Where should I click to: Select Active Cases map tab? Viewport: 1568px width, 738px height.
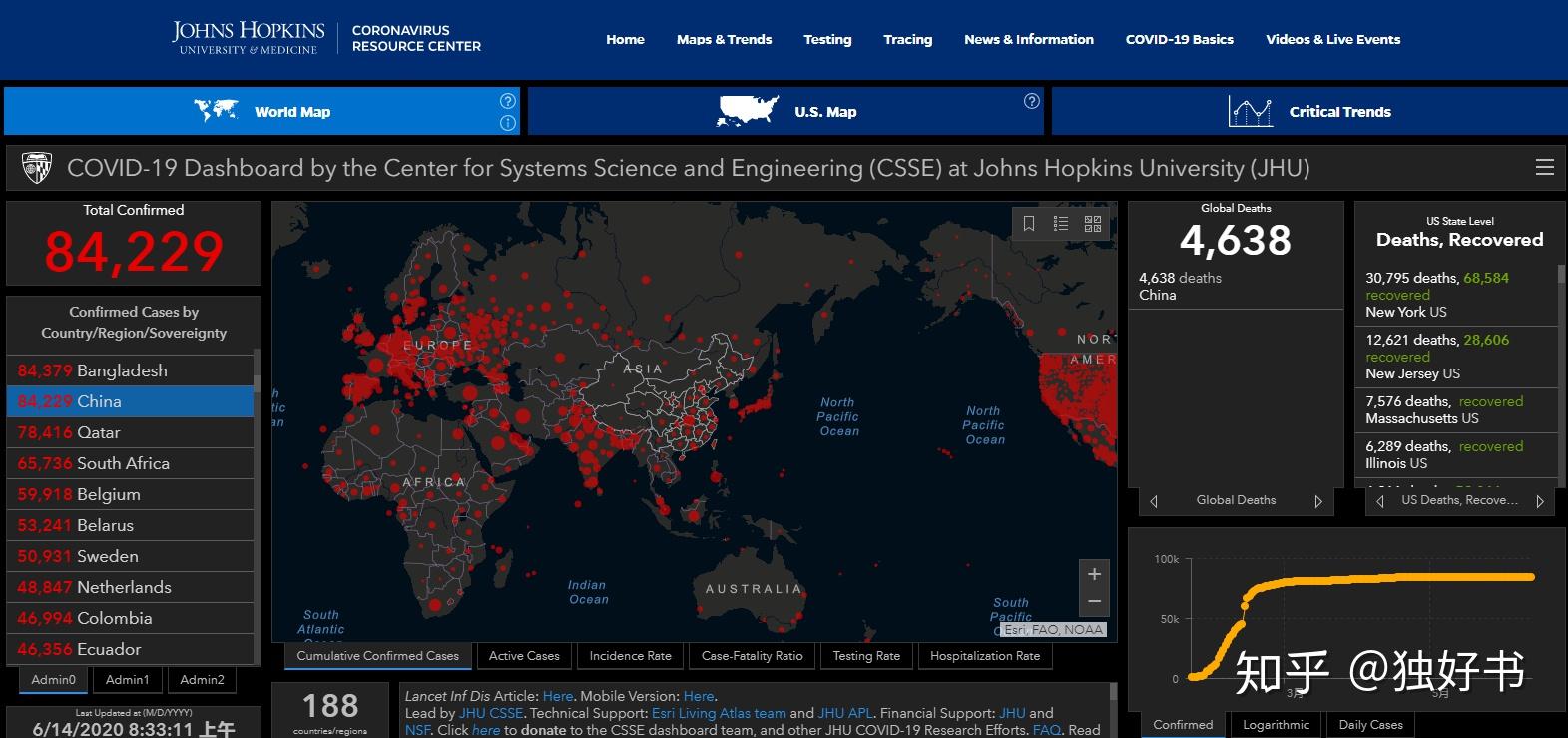click(524, 656)
